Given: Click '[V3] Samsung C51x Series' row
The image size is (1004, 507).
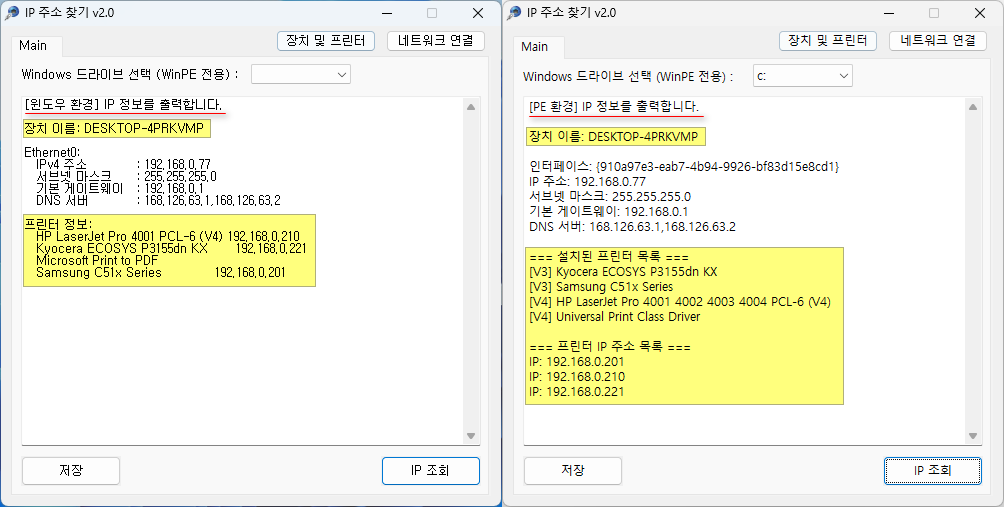Looking at the screenshot, I should pyautogui.click(x=601, y=287).
